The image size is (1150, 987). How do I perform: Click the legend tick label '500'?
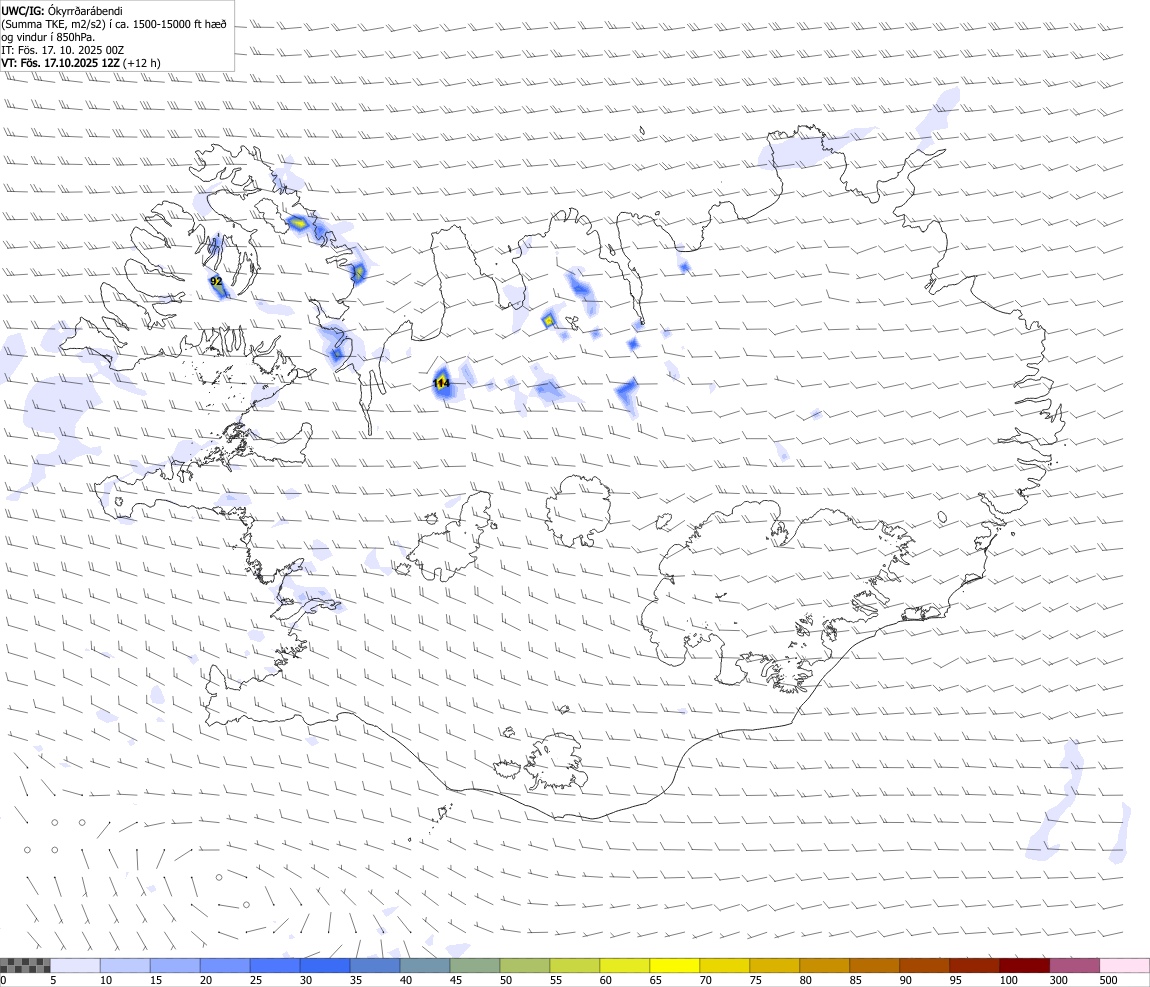tap(1108, 980)
